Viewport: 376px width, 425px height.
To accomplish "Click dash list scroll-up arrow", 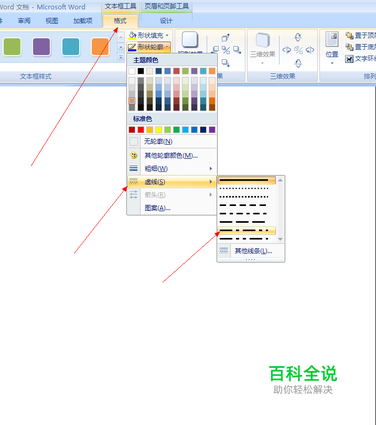I will pyautogui.click(x=280, y=180).
